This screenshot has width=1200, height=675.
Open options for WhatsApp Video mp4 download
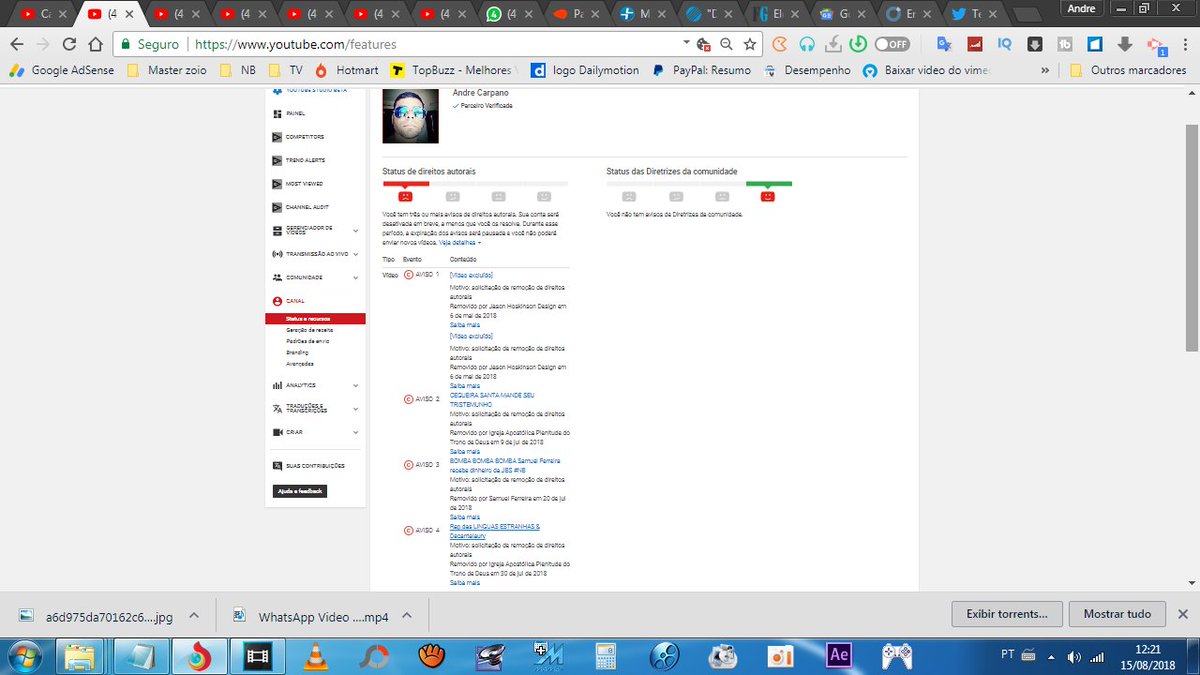pos(408,616)
